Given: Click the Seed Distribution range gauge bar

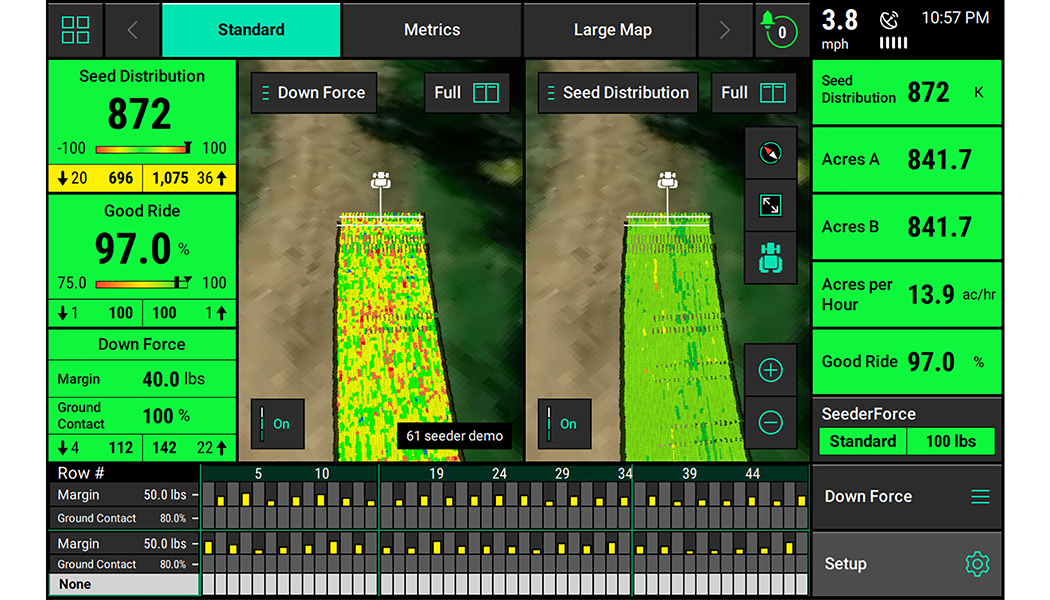Looking at the screenshot, I should click(x=143, y=149).
